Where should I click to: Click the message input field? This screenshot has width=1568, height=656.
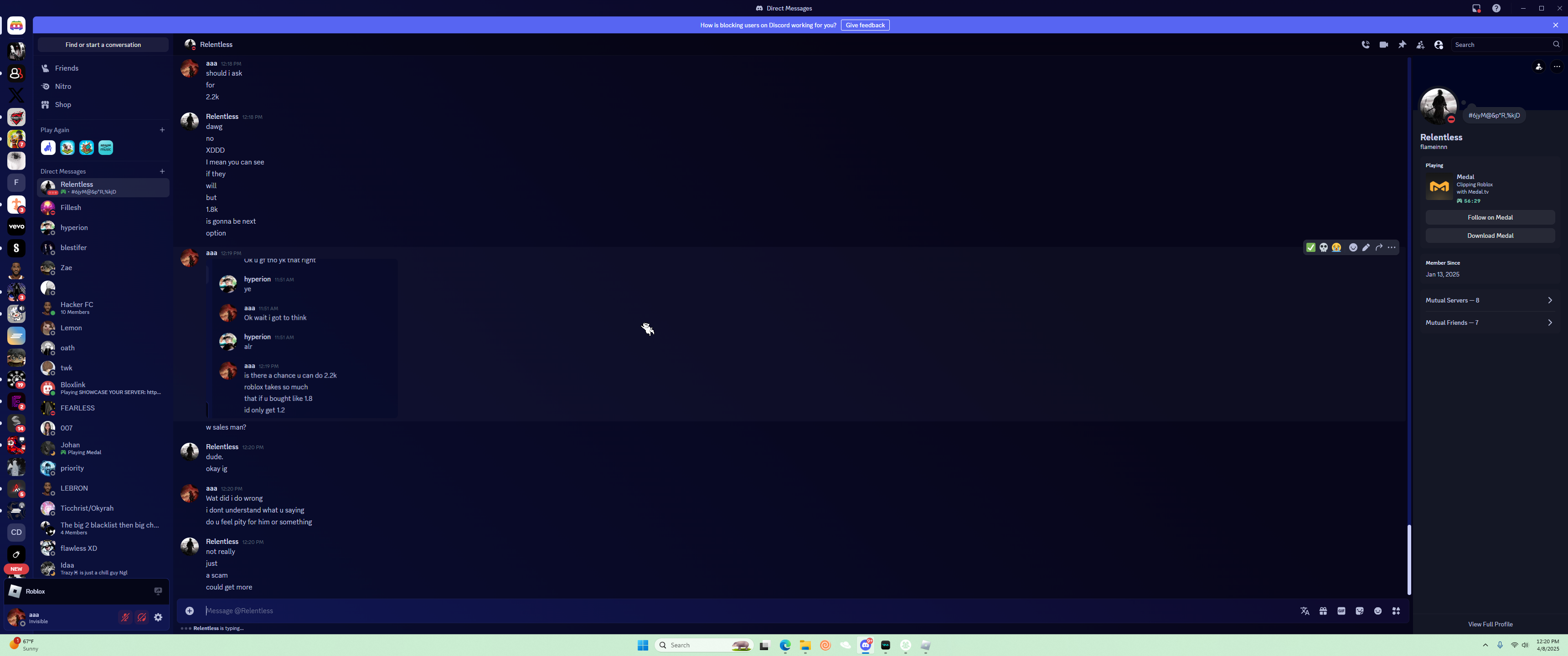(x=730, y=610)
